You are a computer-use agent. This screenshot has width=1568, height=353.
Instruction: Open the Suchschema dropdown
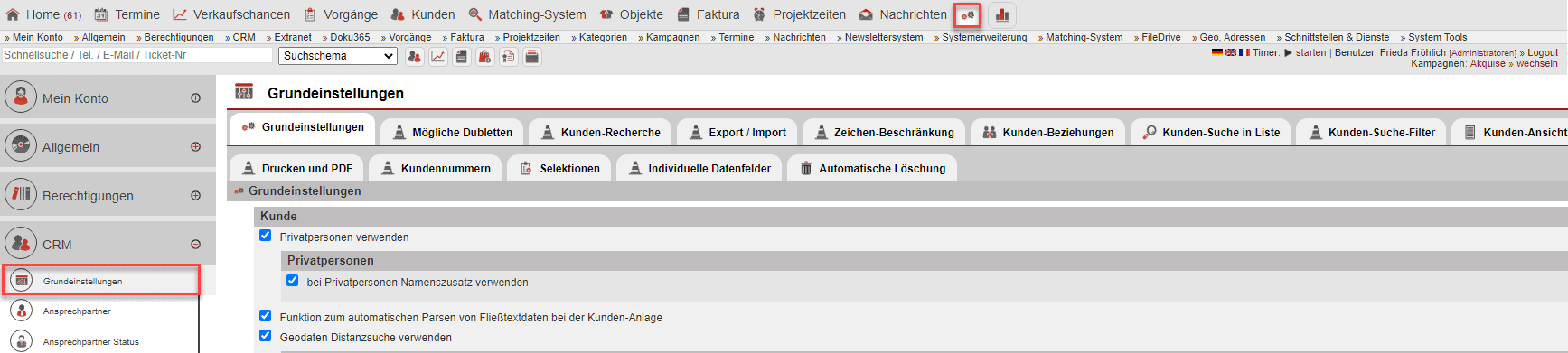[338, 56]
